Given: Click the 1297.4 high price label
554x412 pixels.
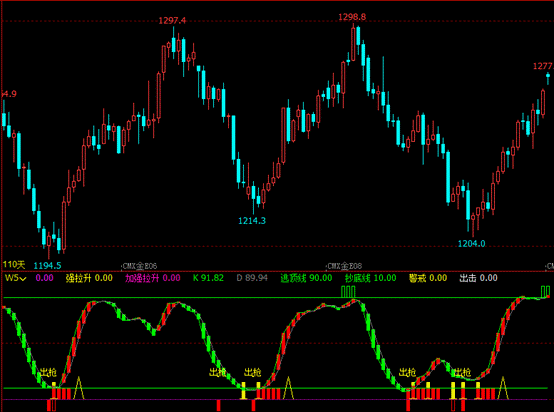Looking at the screenshot, I should pyautogui.click(x=172, y=21).
